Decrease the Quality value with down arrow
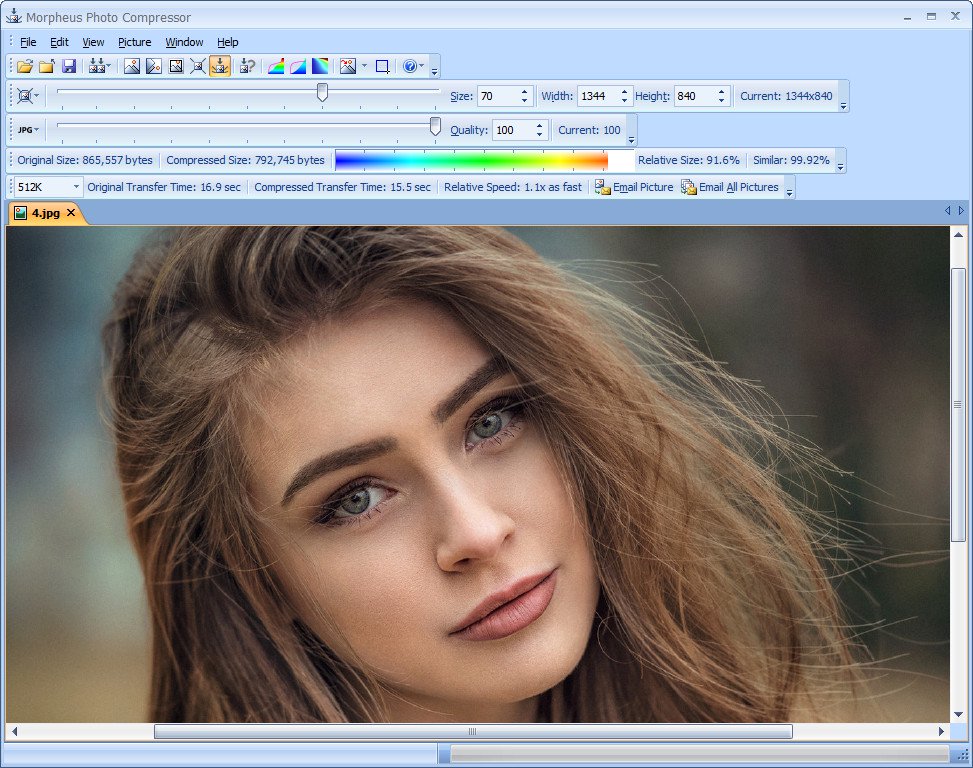 click(x=539, y=134)
